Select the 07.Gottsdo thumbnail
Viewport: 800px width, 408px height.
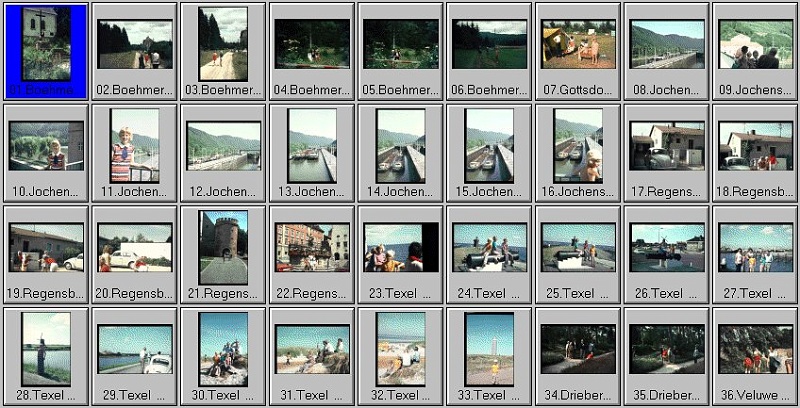pyautogui.click(x=578, y=45)
